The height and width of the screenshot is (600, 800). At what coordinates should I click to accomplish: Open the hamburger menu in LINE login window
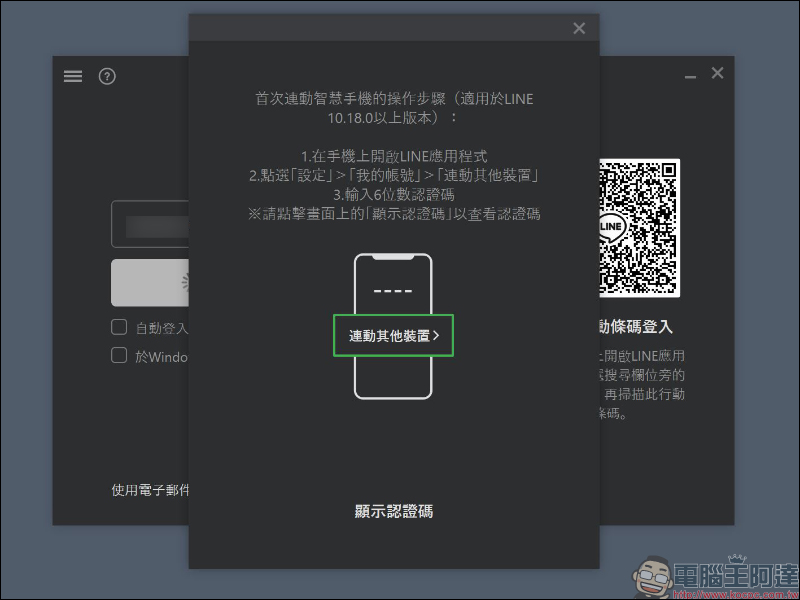(73, 77)
